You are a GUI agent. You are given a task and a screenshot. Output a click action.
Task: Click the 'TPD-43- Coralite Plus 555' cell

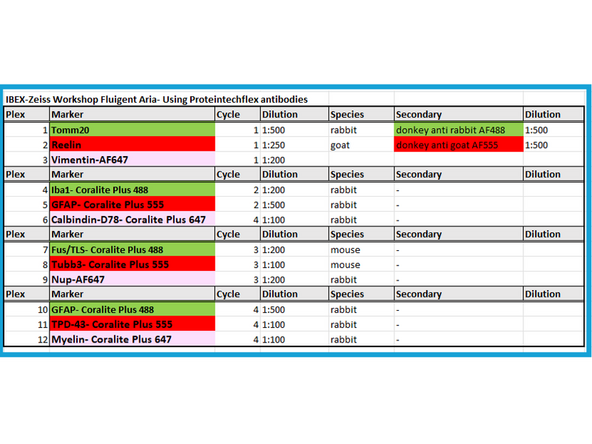pos(132,324)
